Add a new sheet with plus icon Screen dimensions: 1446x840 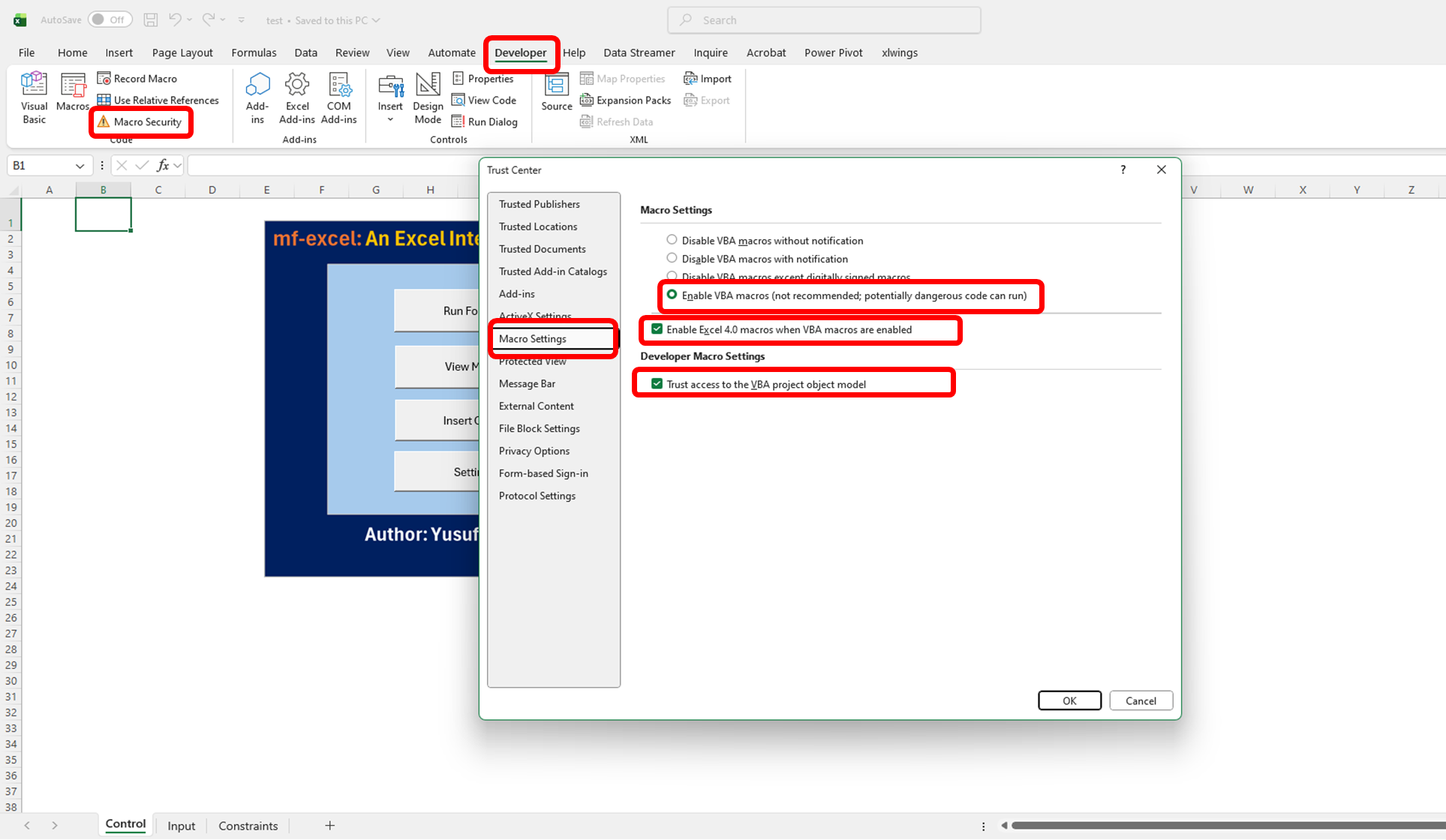(x=329, y=826)
